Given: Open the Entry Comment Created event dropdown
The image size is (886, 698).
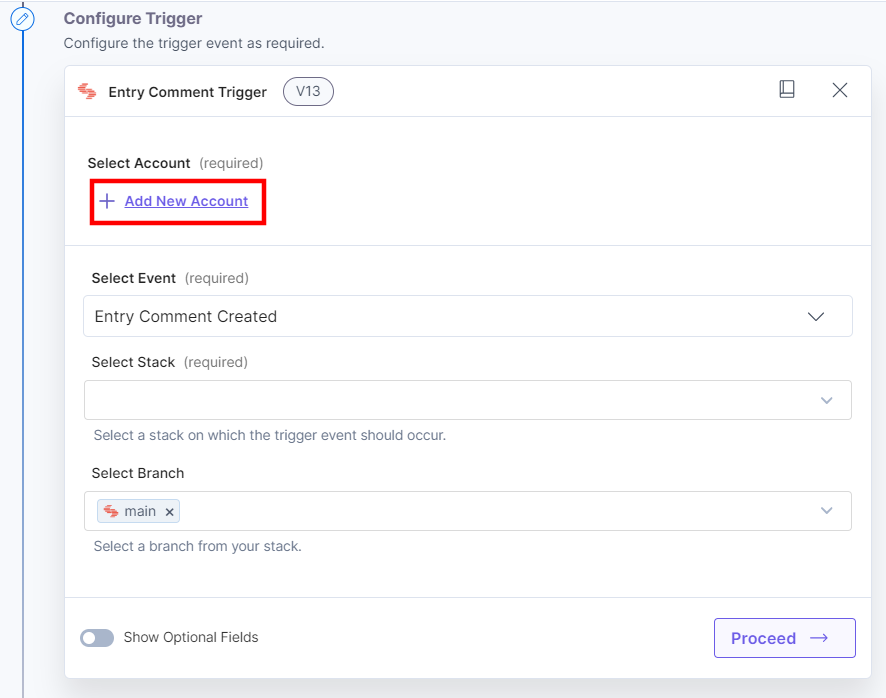Looking at the screenshot, I should [817, 315].
